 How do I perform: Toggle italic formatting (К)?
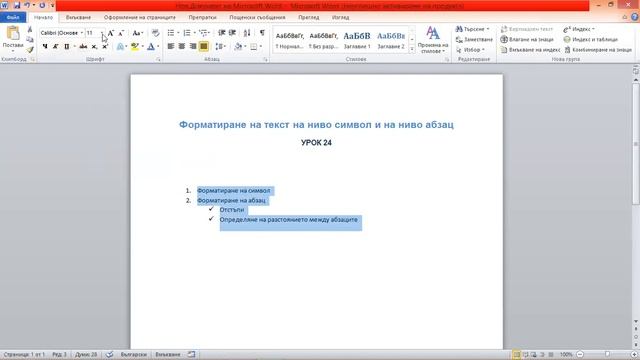point(56,47)
